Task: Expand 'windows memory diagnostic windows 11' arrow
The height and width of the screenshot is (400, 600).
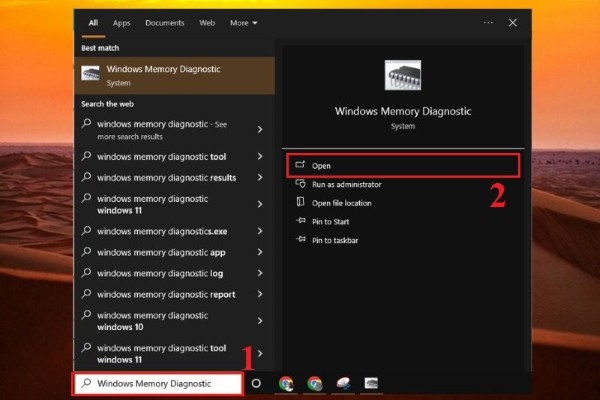Action: point(260,204)
